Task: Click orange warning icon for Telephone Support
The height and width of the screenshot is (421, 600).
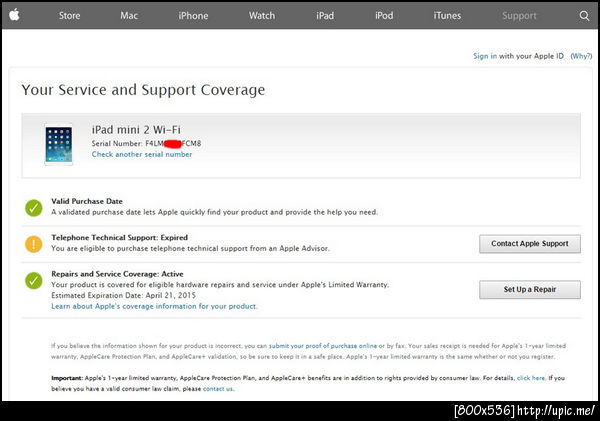Action: tap(34, 244)
